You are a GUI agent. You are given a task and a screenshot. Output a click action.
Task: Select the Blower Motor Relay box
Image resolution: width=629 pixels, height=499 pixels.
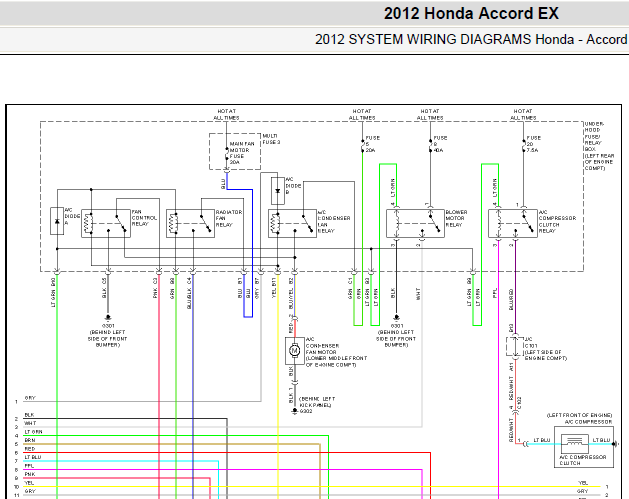(x=415, y=223)
